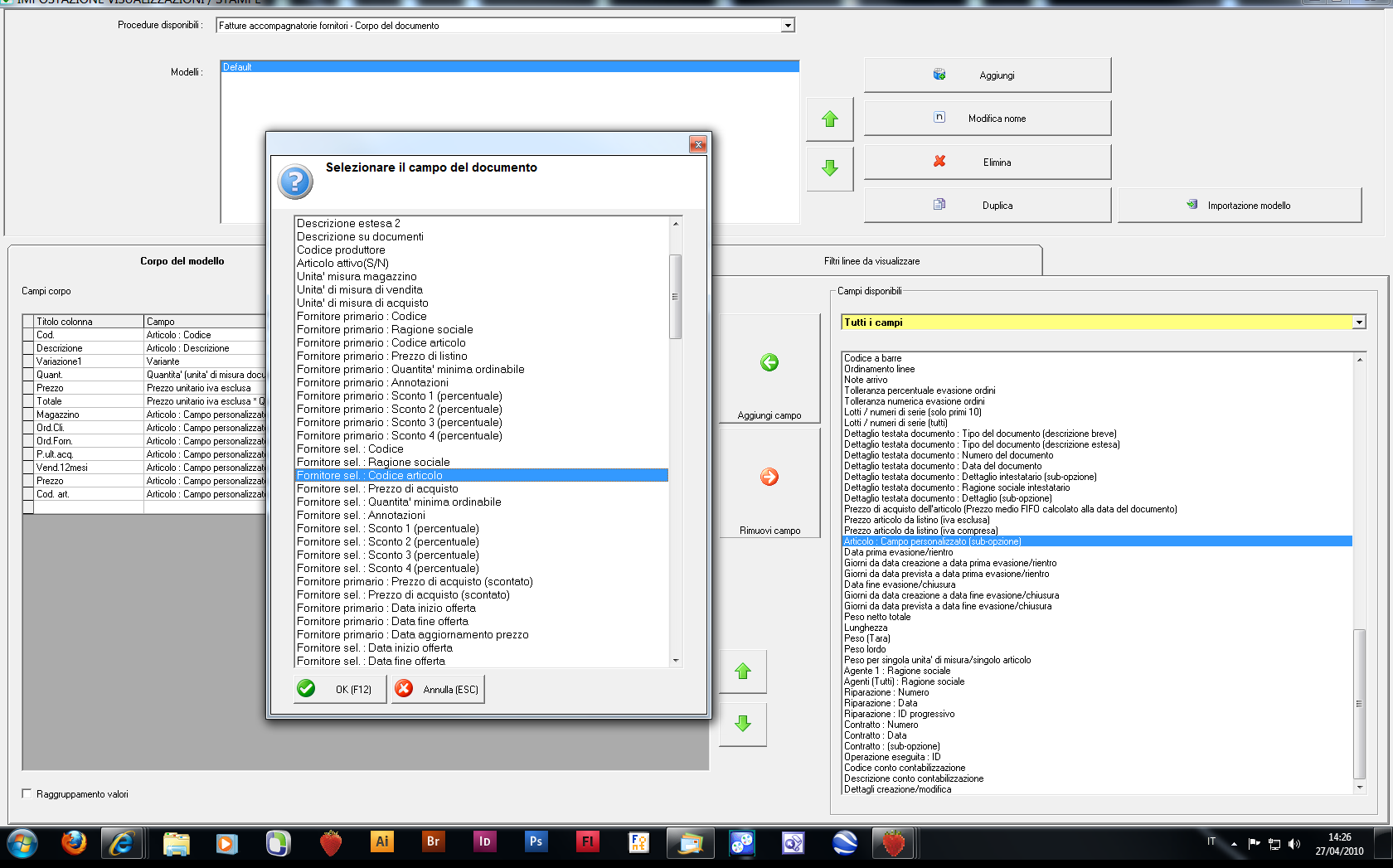Click the scrollbar thumb of the dialog field list
This screenshot has width=1393, height=868.
[676, 297]
